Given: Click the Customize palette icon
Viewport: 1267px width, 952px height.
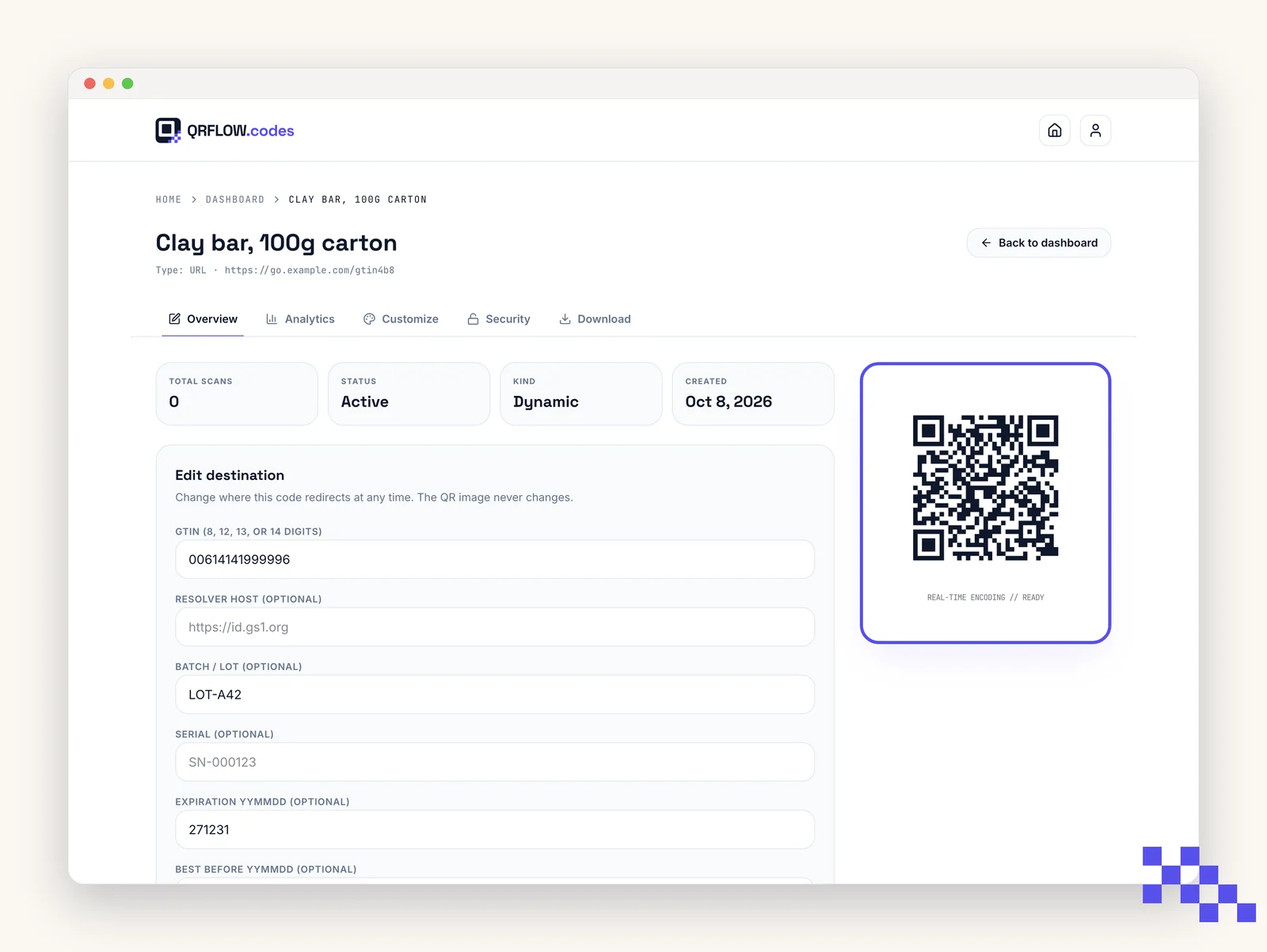Looking at the screenshot, I should tap(369, 319).
